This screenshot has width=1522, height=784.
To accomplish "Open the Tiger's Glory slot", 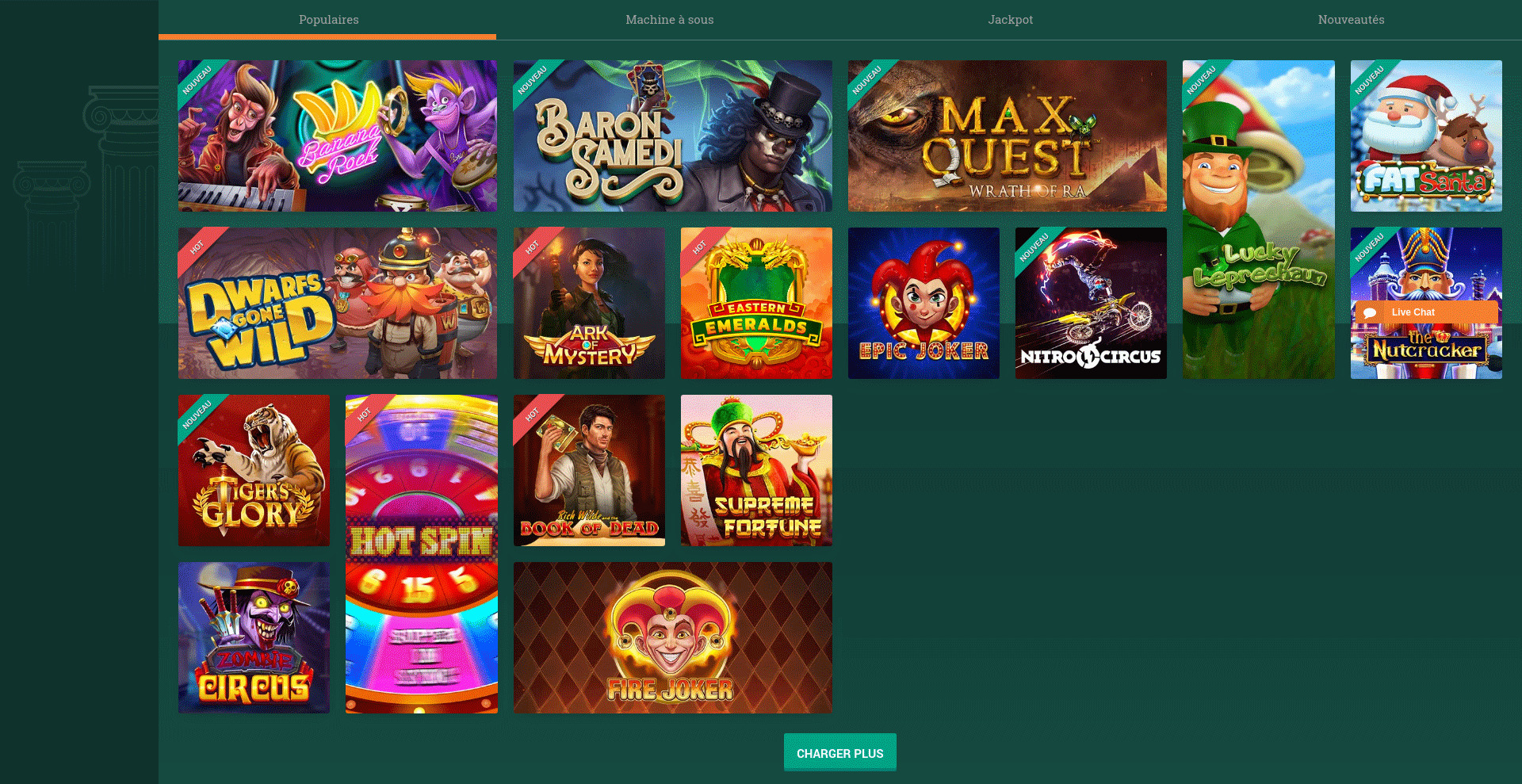I will (x=254, y=470).
